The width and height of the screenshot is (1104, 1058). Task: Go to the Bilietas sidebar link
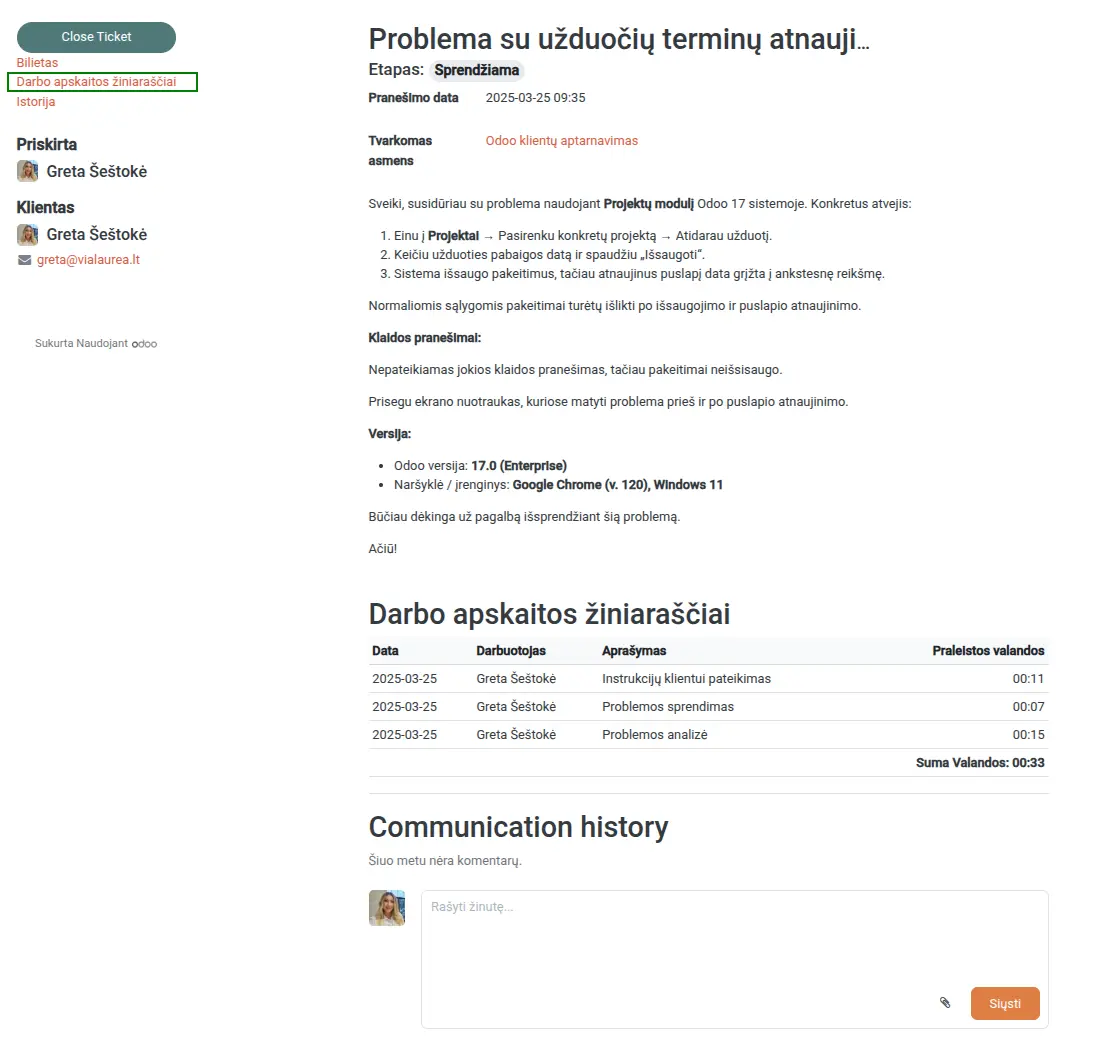tap(37, 63)
